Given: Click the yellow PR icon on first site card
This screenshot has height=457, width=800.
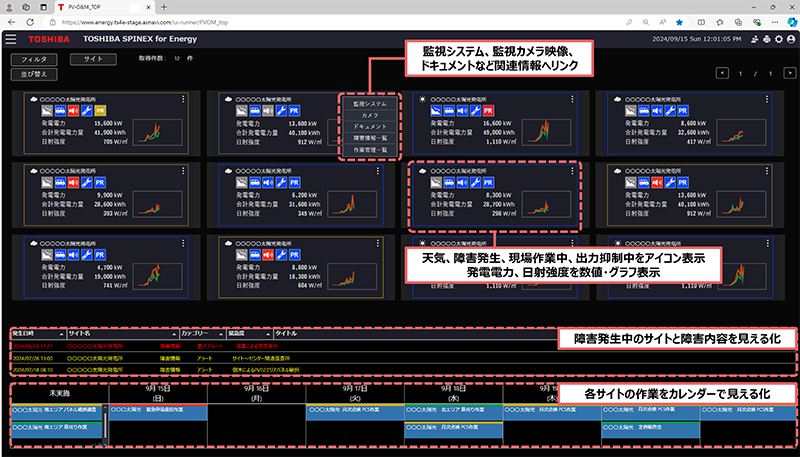Looking at the screenshot, I should point(100,111).
